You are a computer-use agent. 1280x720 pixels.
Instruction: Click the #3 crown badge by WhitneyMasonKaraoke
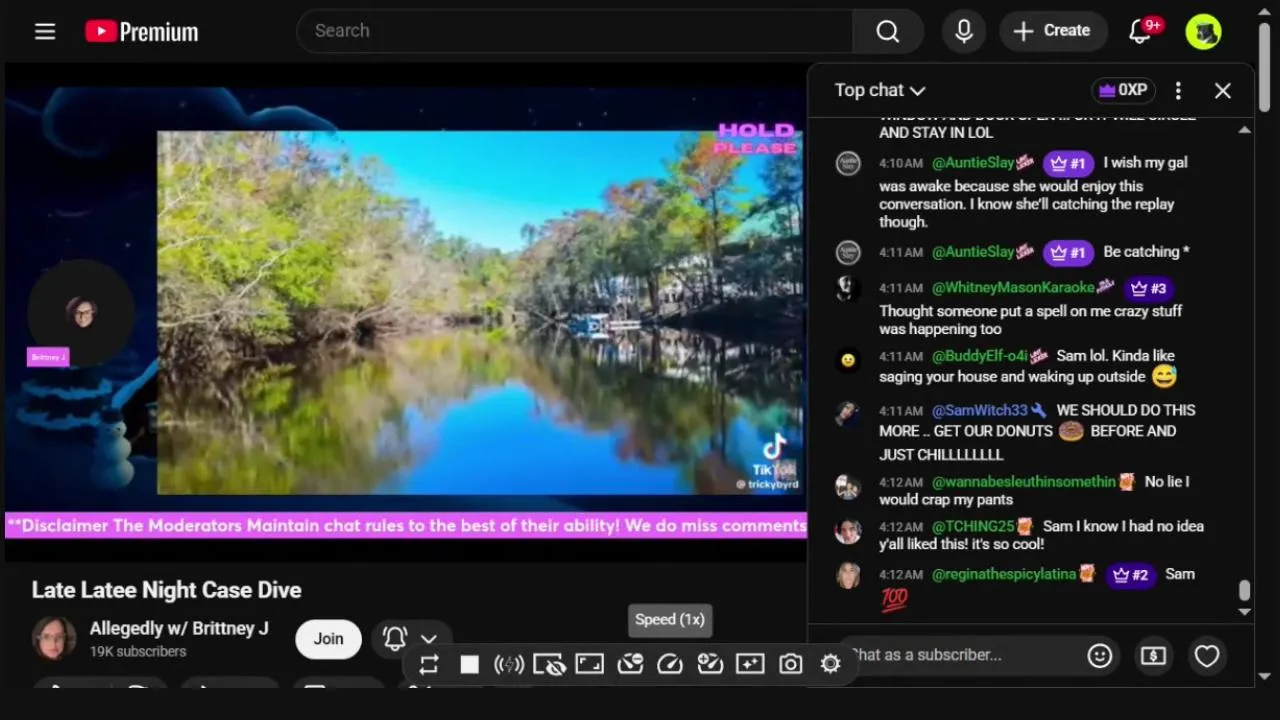click(1148, 289)
